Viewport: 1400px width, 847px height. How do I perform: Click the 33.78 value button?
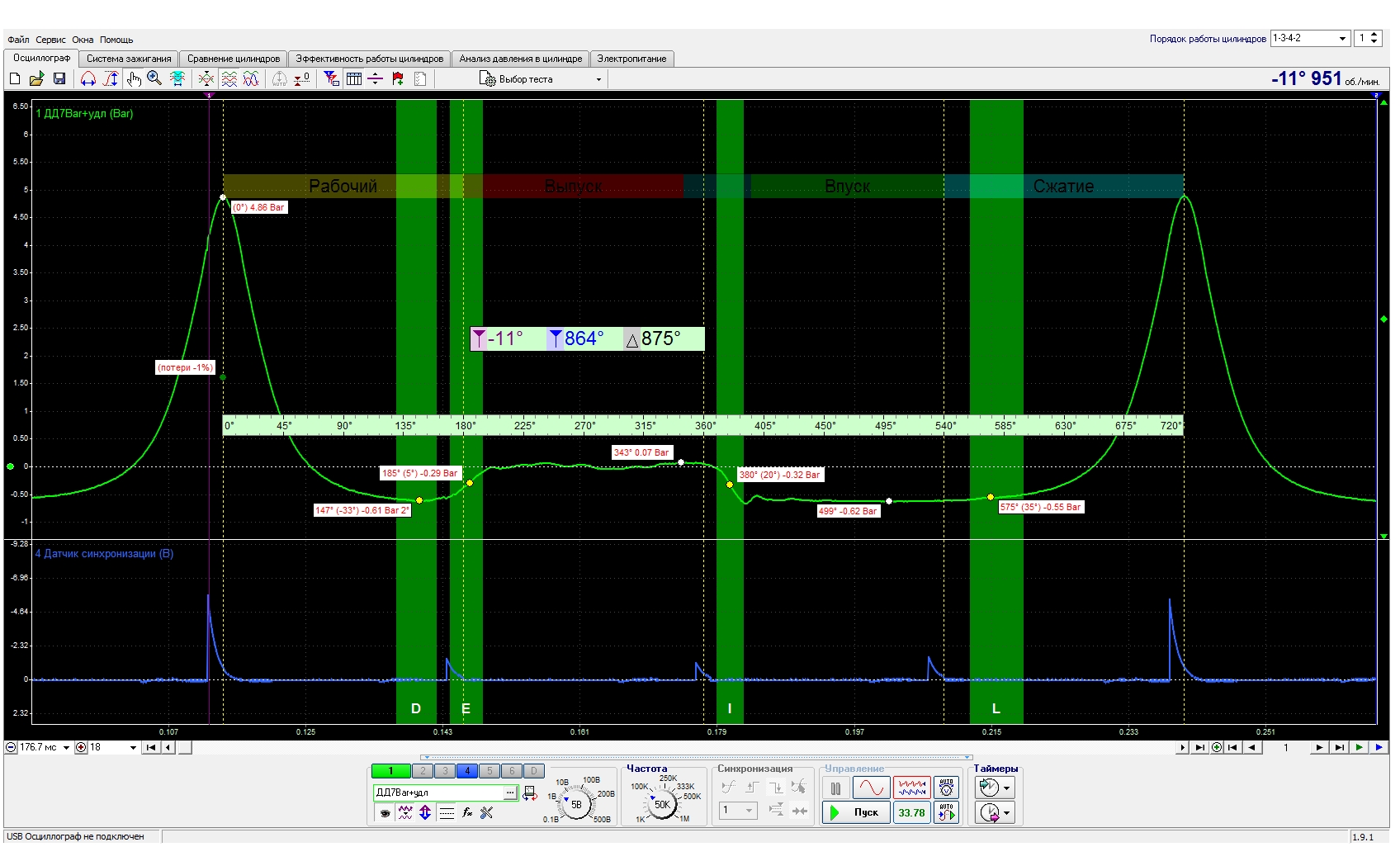(x=911, y=812)
